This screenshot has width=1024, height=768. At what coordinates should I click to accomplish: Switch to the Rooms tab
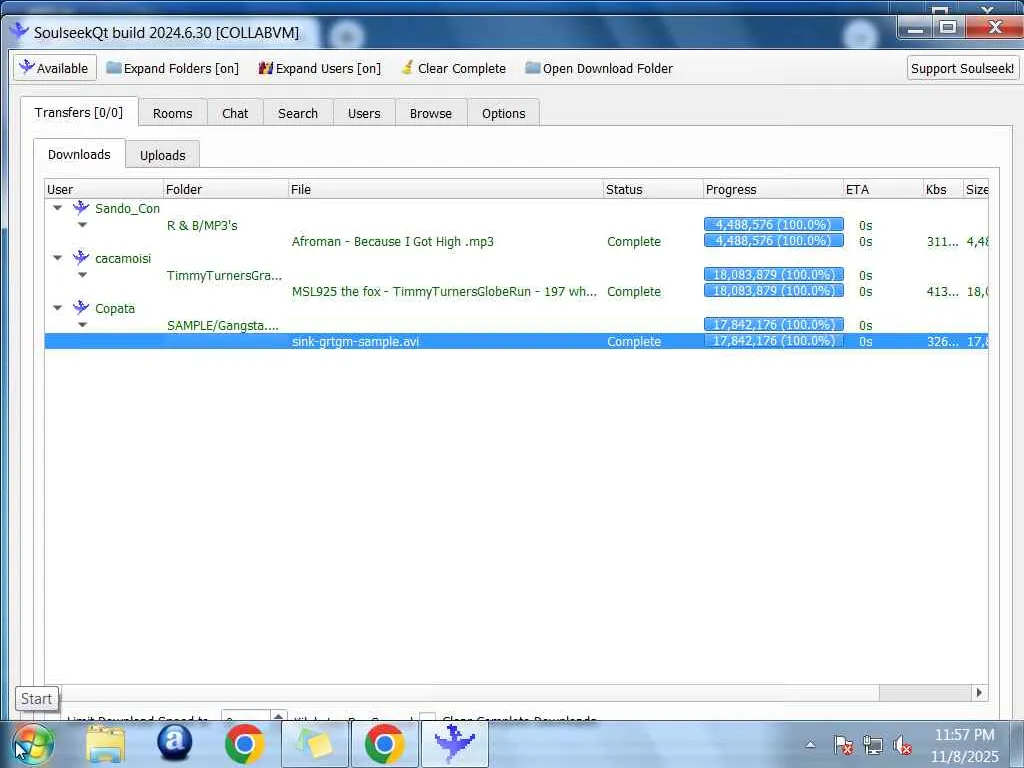click(x=172, y=113)
